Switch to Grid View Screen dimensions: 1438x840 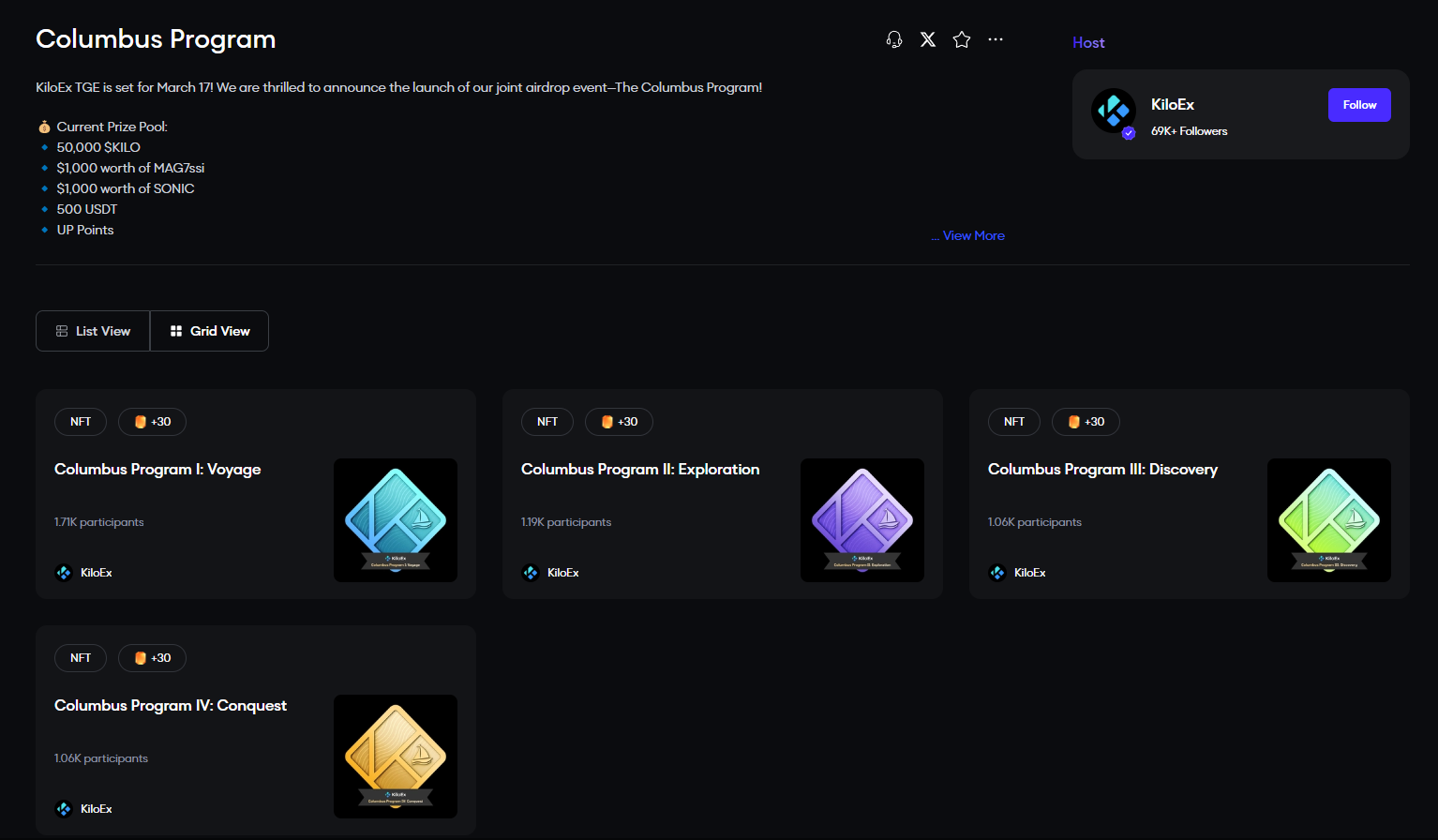pyautogui.click(x=210, y=331)
